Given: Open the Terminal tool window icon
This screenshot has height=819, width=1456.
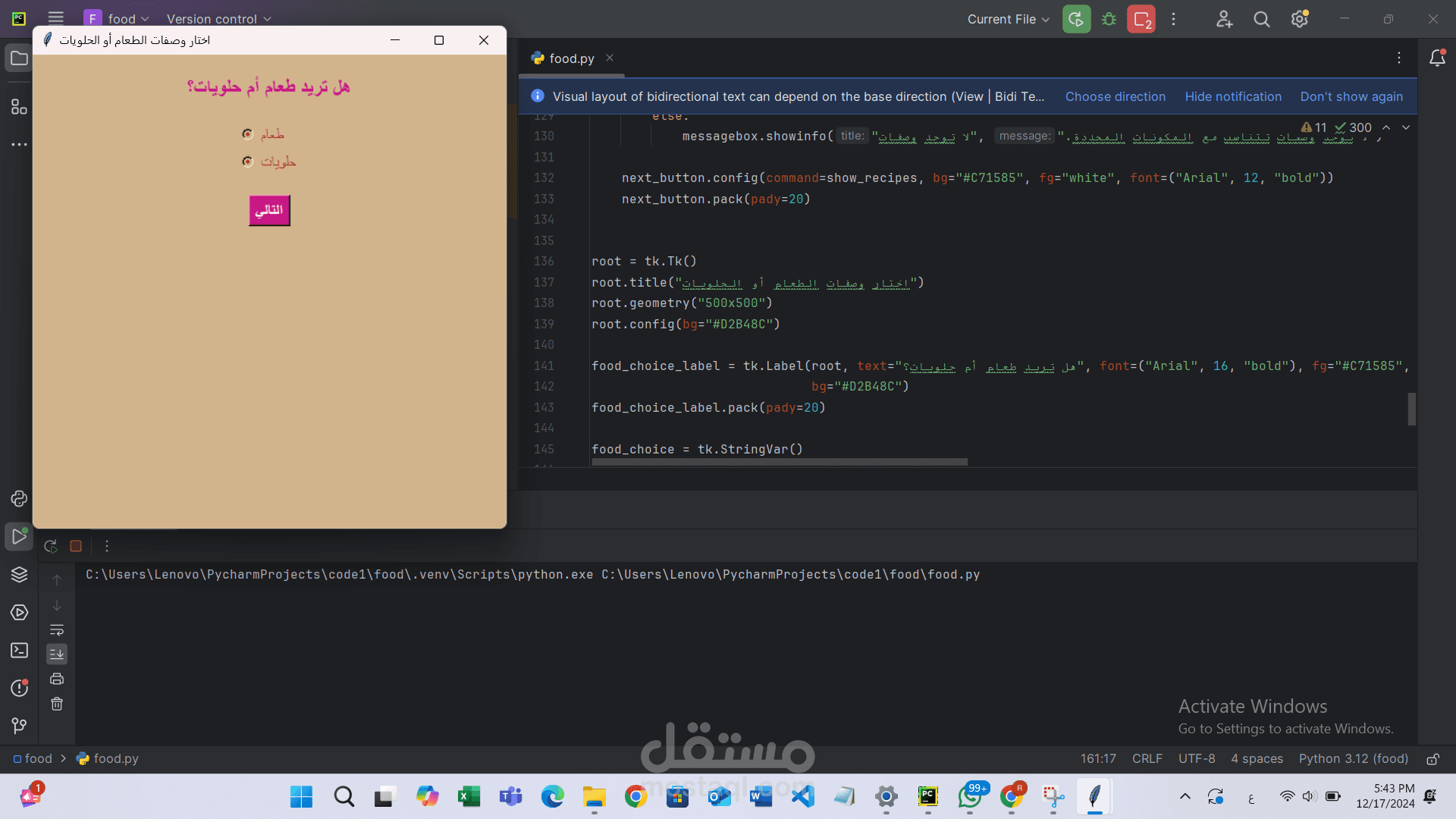Looking at the screenshot, I should tap(19, 651).
